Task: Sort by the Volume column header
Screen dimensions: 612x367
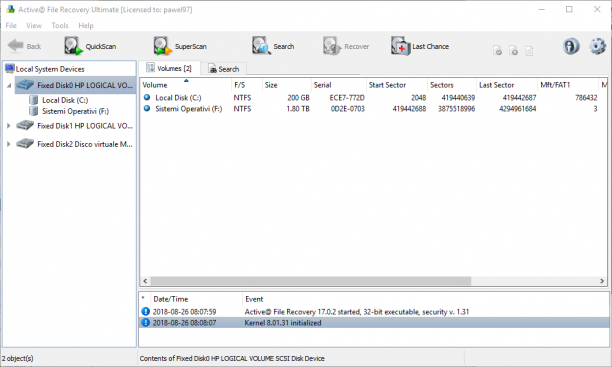Action: pos(186,85)
